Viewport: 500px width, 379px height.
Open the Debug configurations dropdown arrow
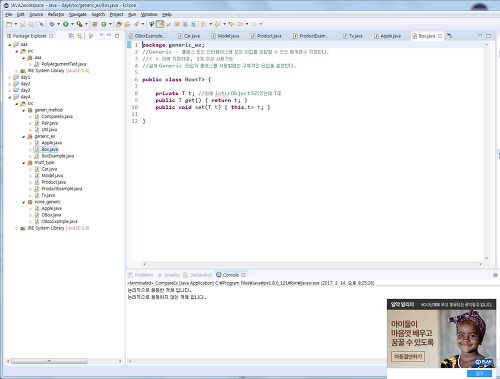(58, 24)
